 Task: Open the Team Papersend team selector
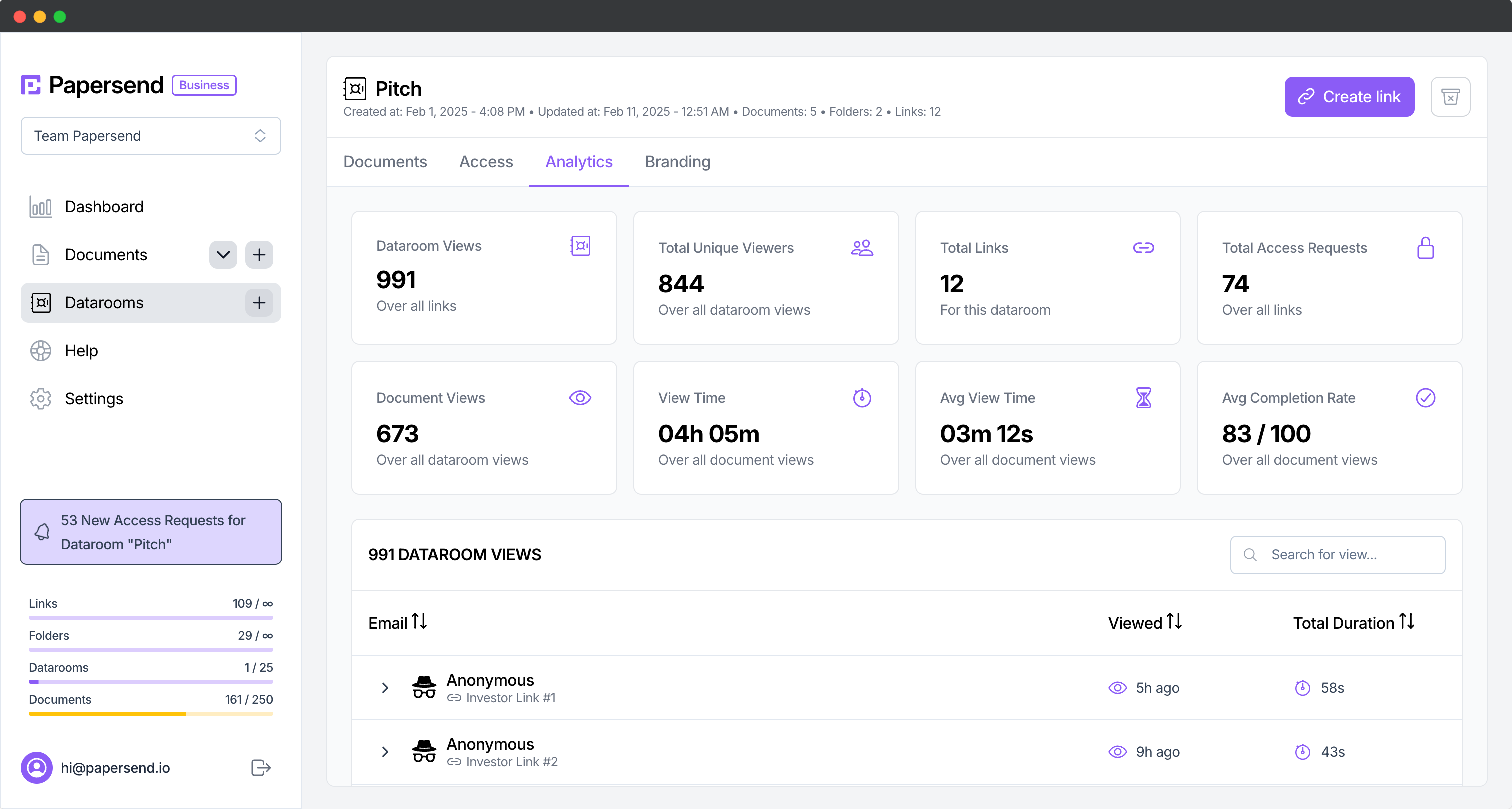151,136
